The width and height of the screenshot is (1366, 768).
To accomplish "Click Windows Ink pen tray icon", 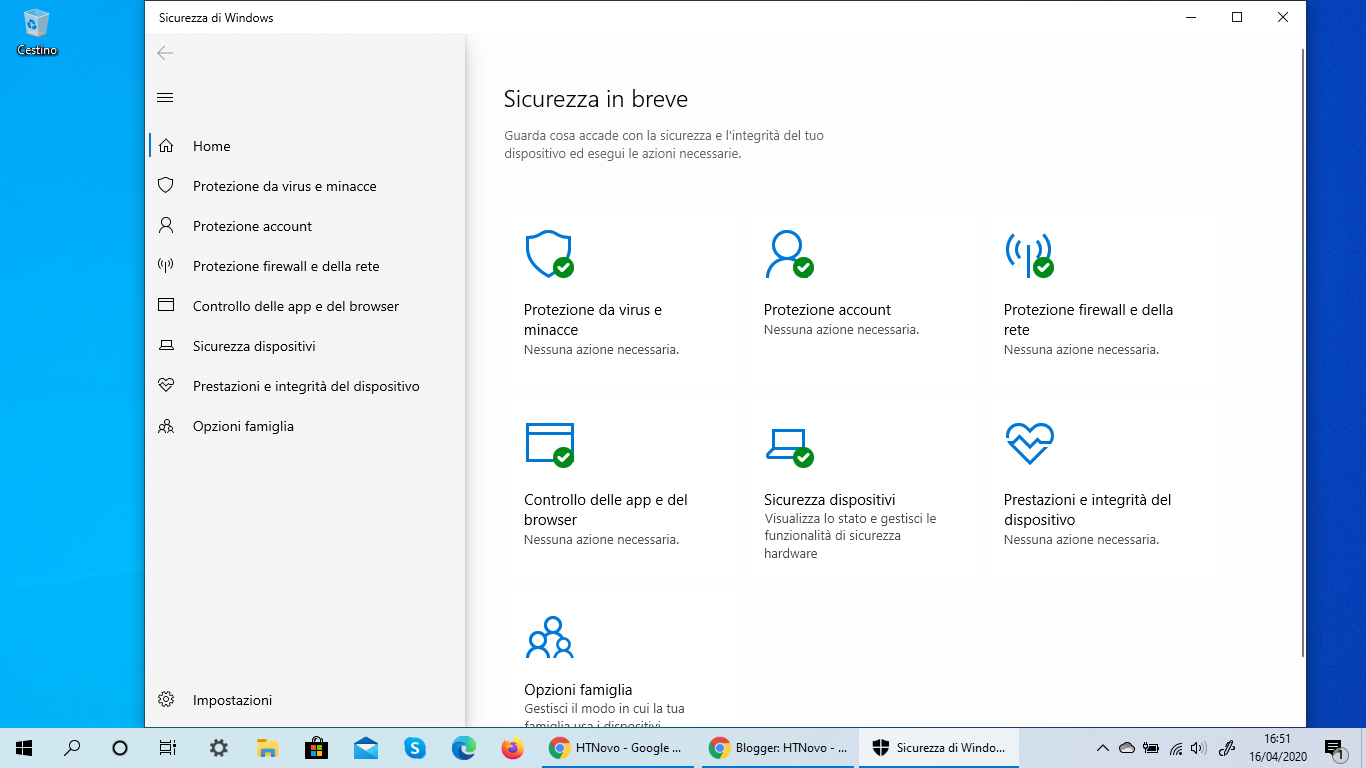I will click(x=1227, y=748).
